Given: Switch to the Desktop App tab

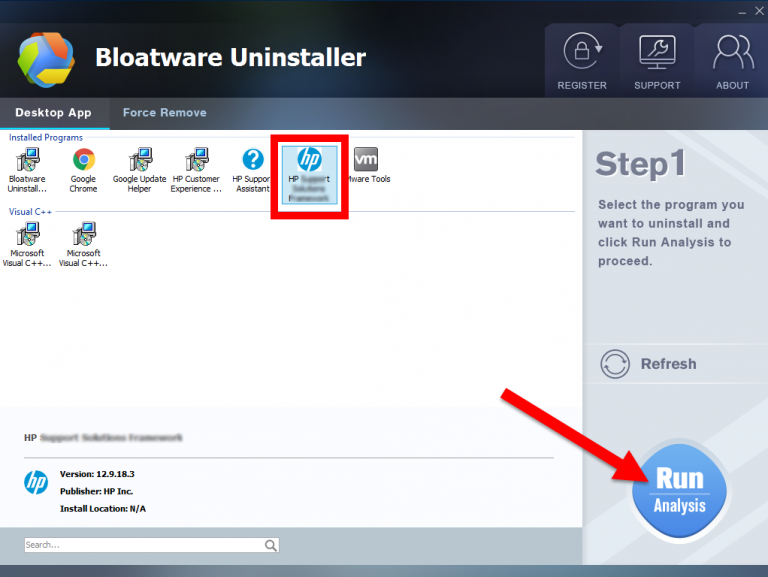Looking at the screenshot, I should click(53, 113).
